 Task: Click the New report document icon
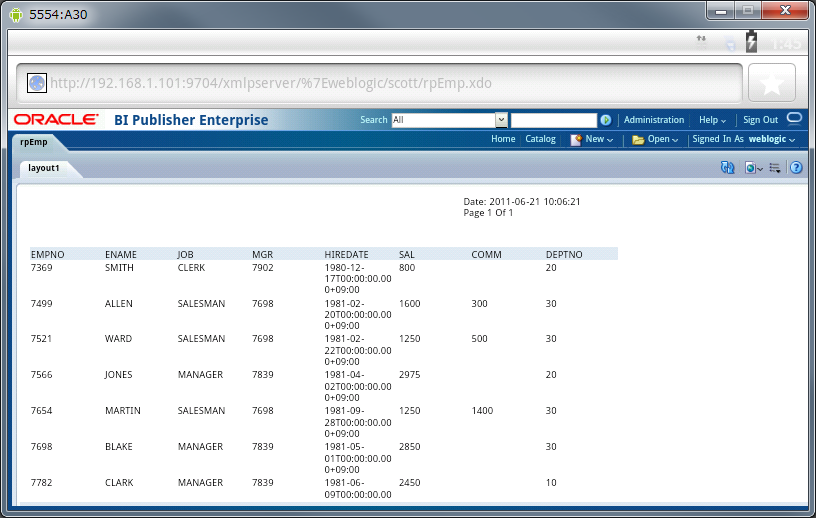576,140
